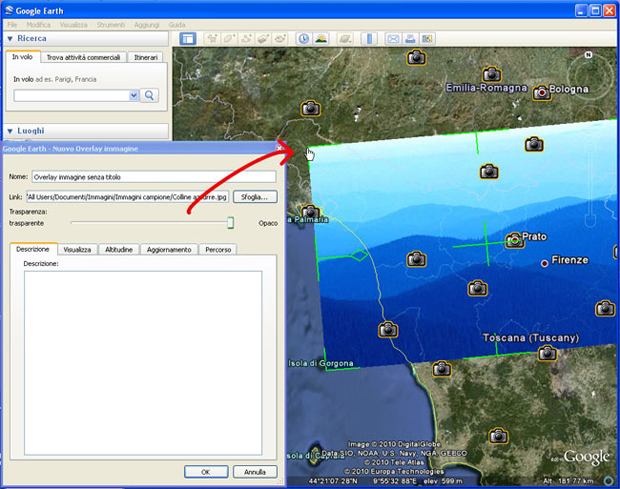620x489 pixels.
Task: Switch to the Aggiornamento tab
Action: coord(169,249)
